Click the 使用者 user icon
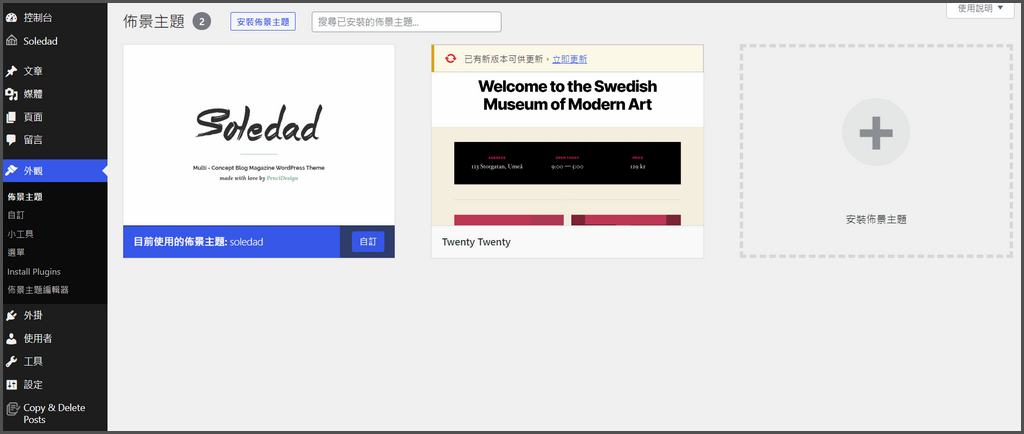 pos(11,338)
